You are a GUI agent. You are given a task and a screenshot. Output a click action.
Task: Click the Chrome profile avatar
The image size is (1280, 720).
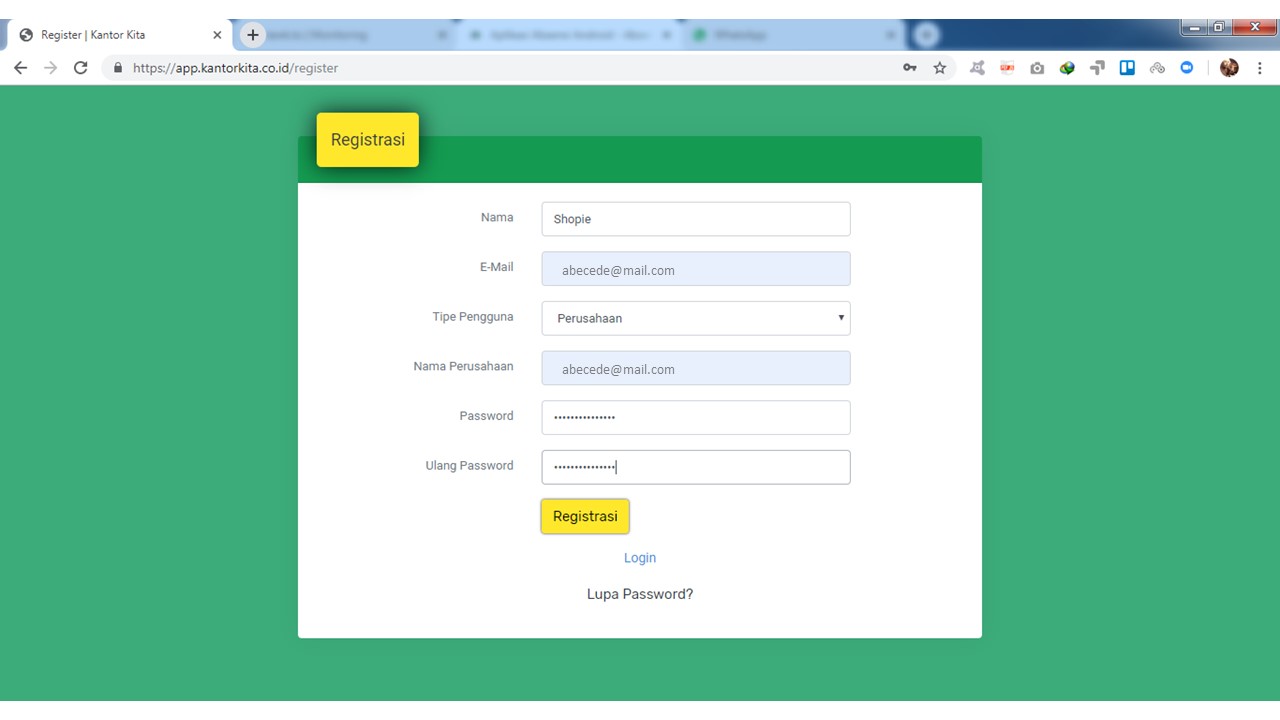pos(1229,68)
